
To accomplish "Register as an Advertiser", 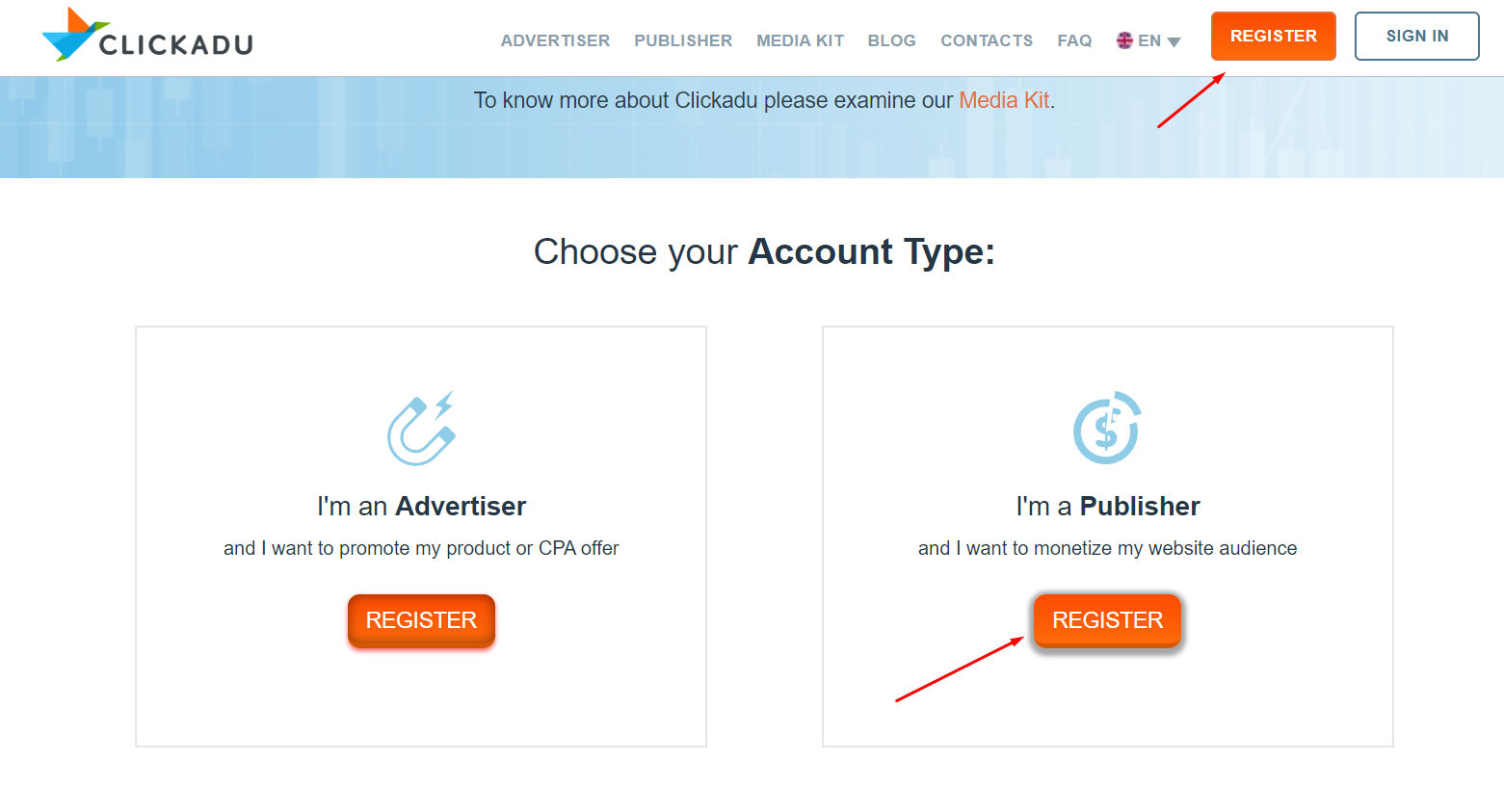I will 421,620.
